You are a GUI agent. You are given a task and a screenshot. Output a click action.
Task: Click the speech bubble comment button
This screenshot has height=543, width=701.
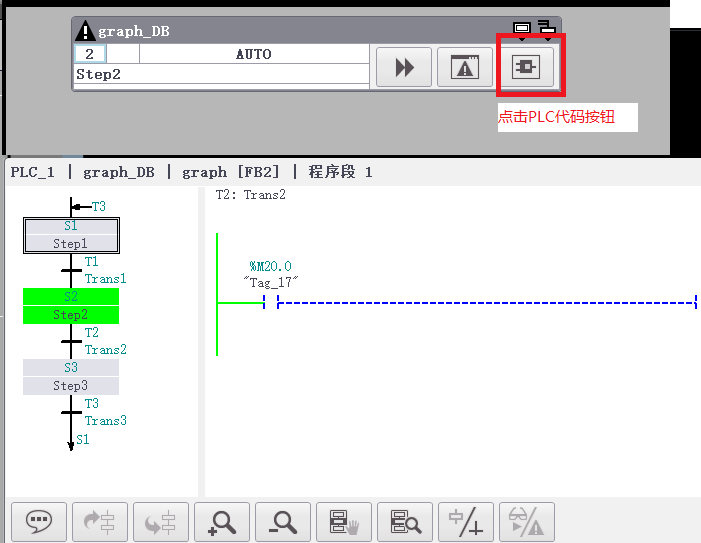point(39,522)
